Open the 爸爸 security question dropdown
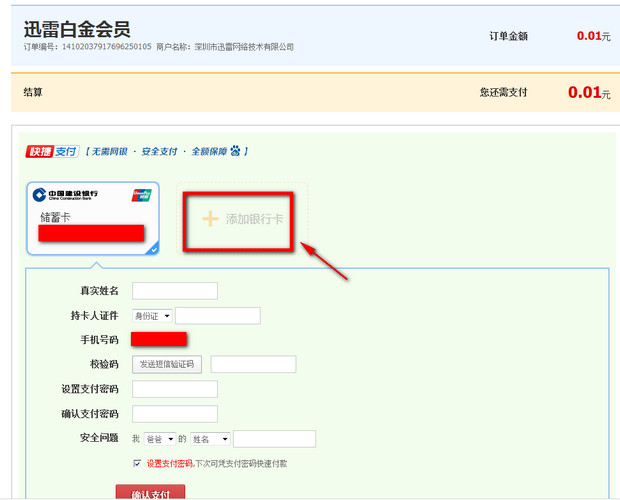The image size is (620, 500). coord(160,439)
